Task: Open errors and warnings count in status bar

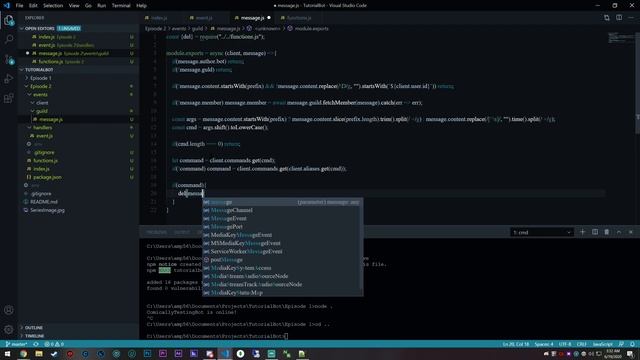Action: (x=54, y=344)
